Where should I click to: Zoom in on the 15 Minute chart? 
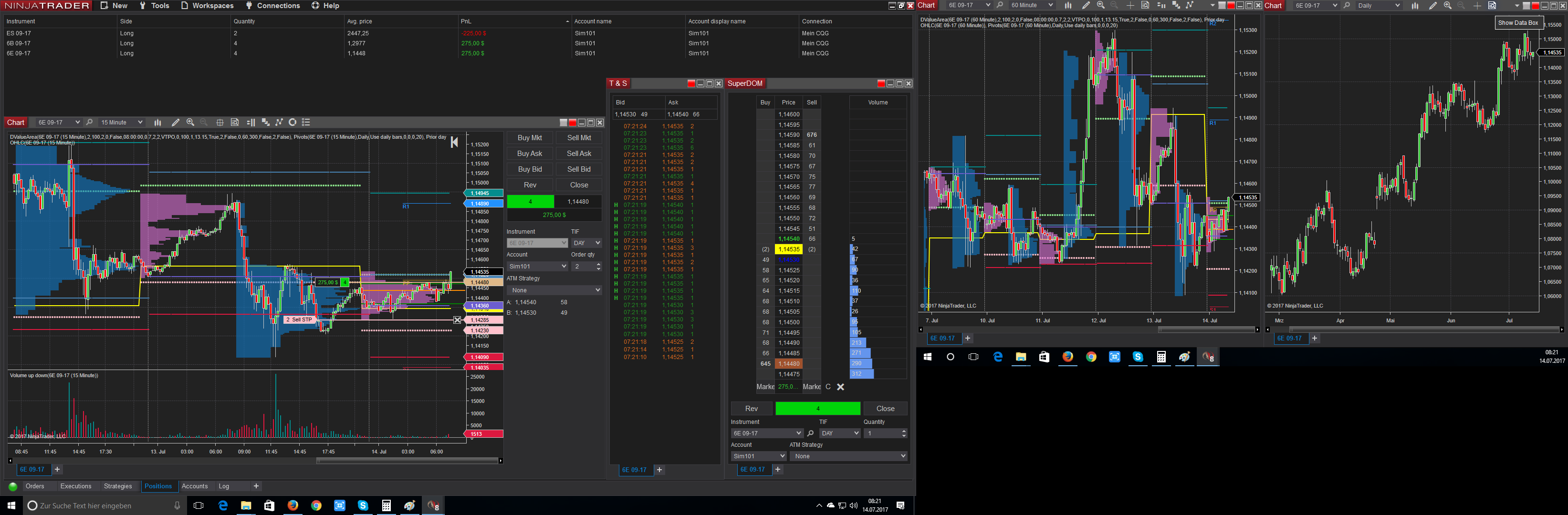tap(190, 122)
